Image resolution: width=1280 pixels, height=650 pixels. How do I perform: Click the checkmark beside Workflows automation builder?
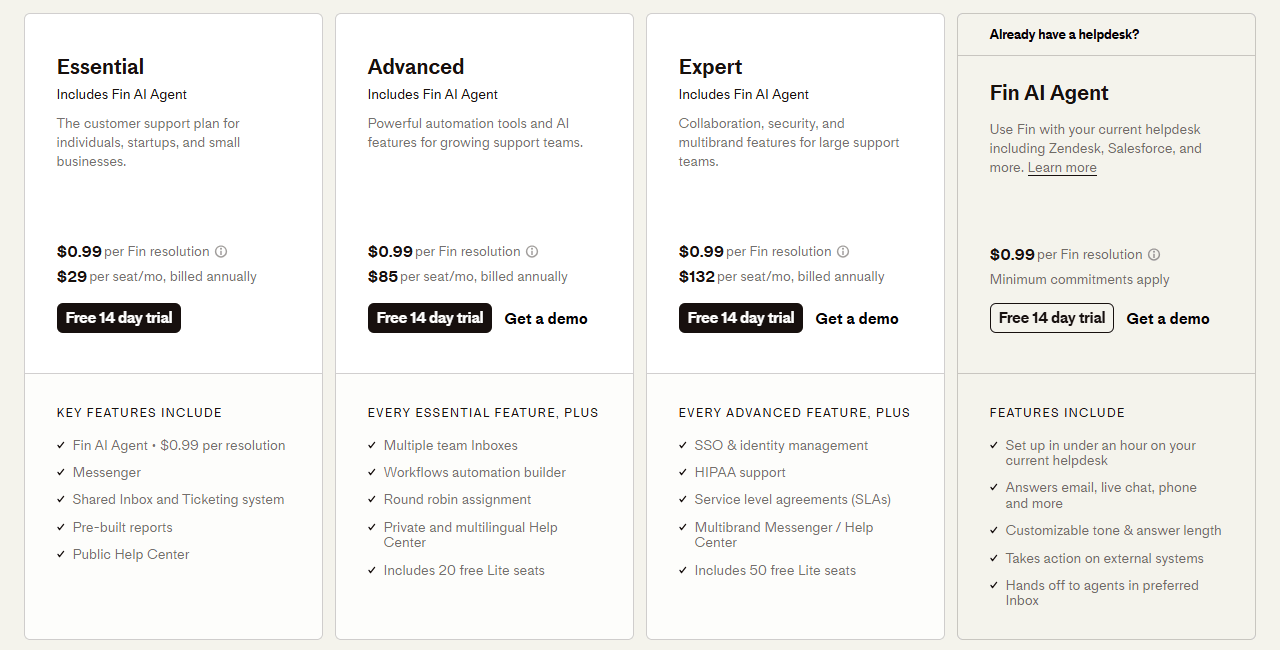tap(371, 472)
